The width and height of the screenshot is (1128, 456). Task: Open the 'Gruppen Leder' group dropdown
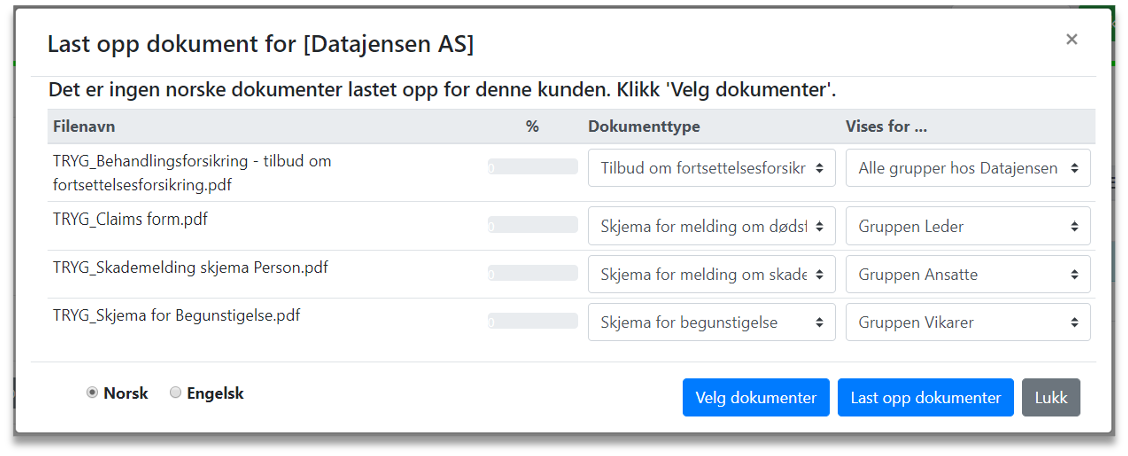[967, 226]
